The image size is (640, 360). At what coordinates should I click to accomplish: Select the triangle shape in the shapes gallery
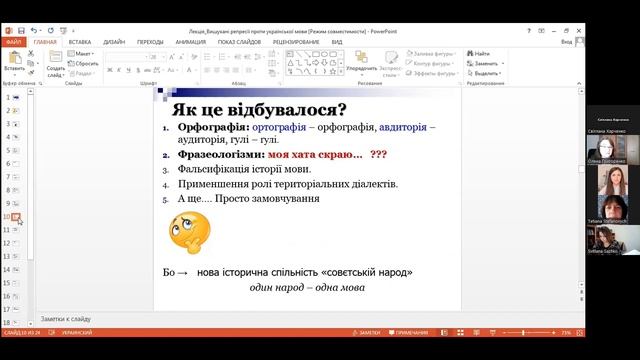pyautogui.click(x=290, y=63)
